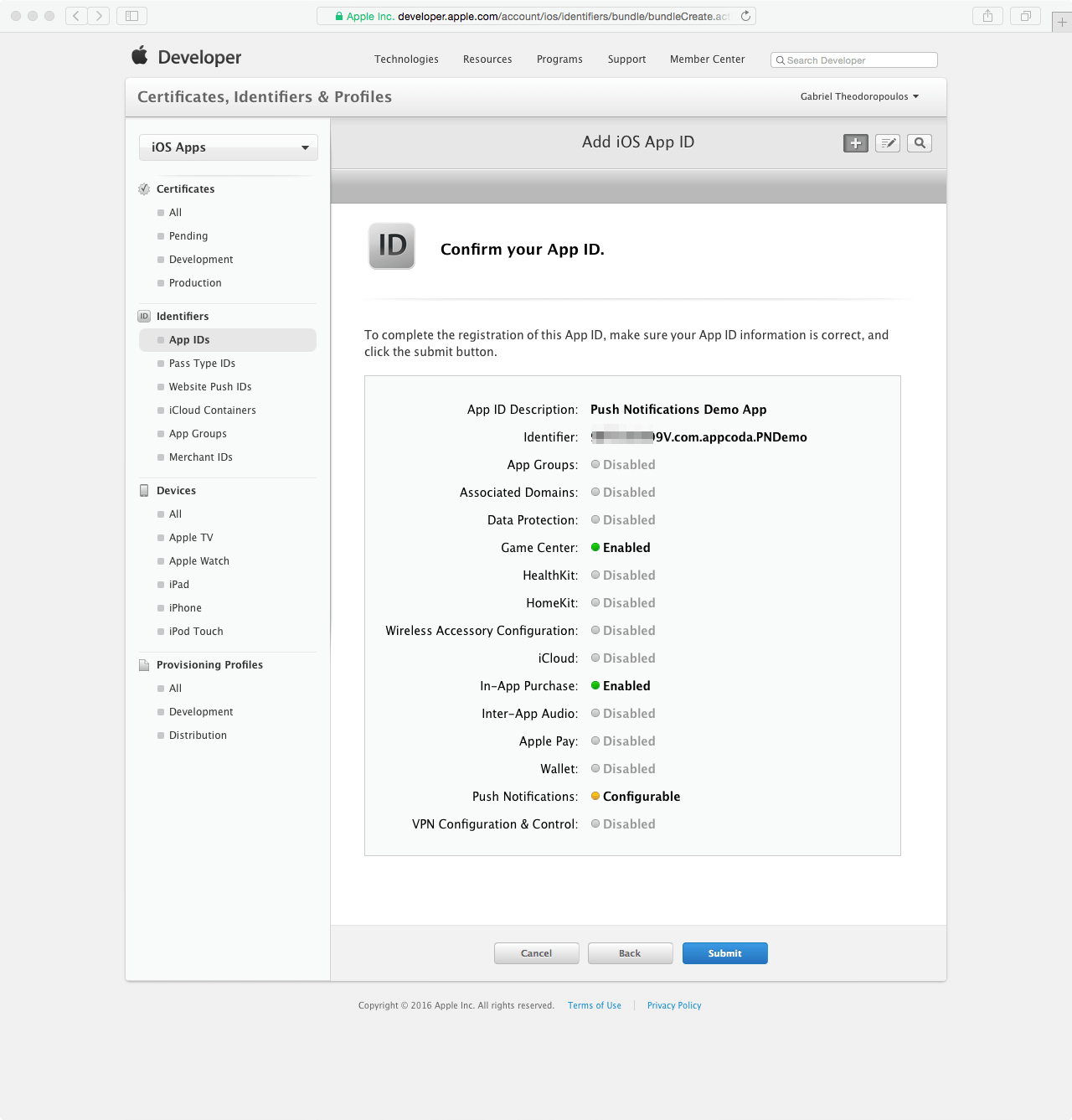Select Development under Provisioning Profiles
1072x1120 pixels.
[201, 712]
